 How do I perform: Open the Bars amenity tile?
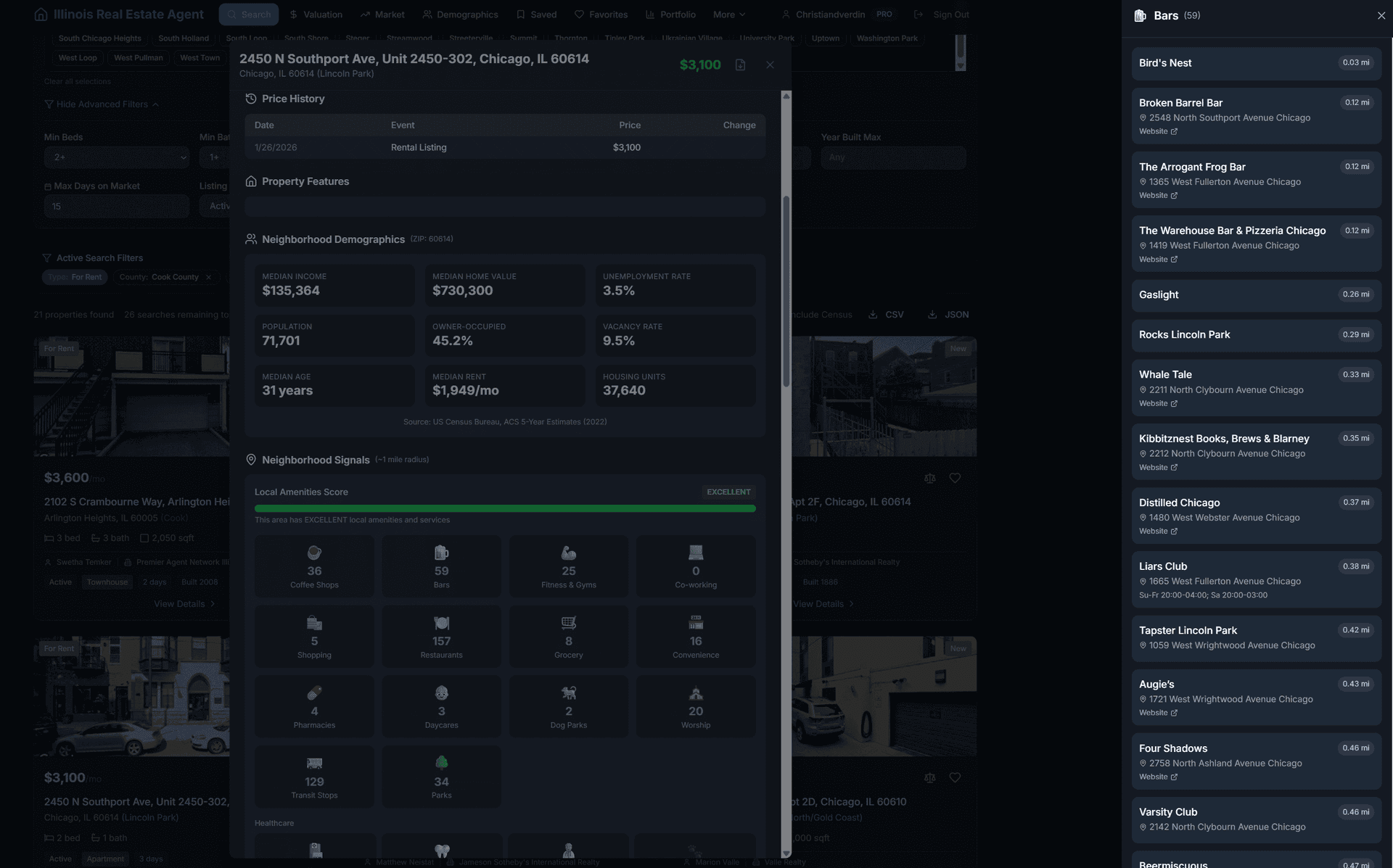coord(441,566)
